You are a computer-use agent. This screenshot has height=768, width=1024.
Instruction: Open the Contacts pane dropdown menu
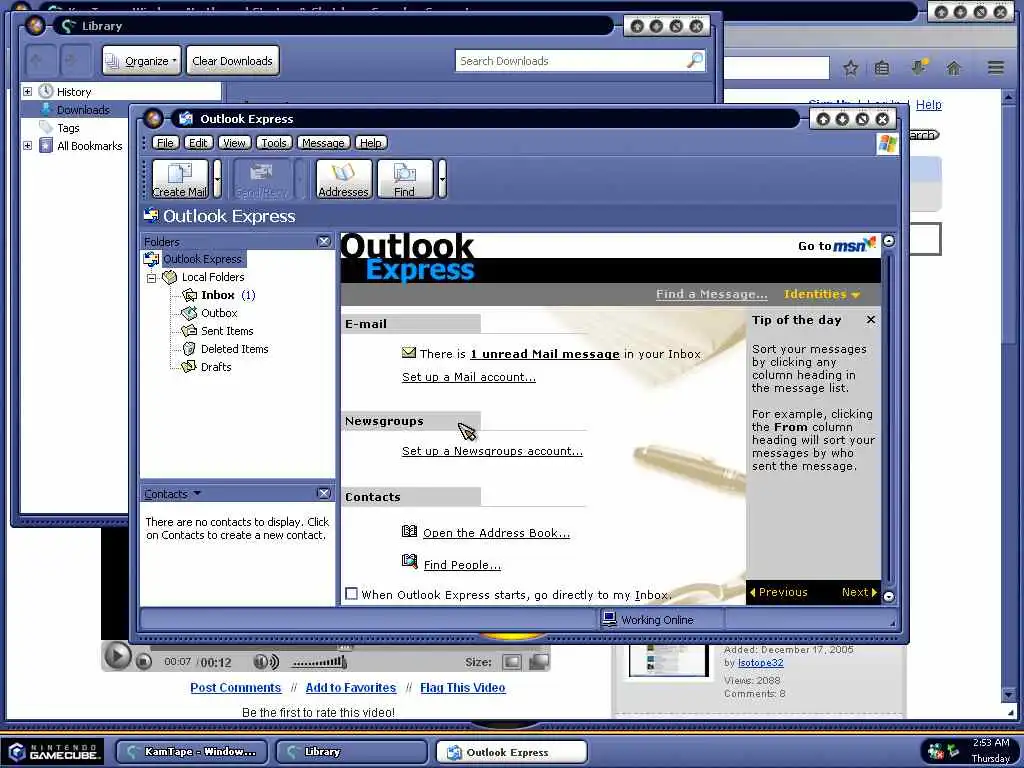coord(197,494)
